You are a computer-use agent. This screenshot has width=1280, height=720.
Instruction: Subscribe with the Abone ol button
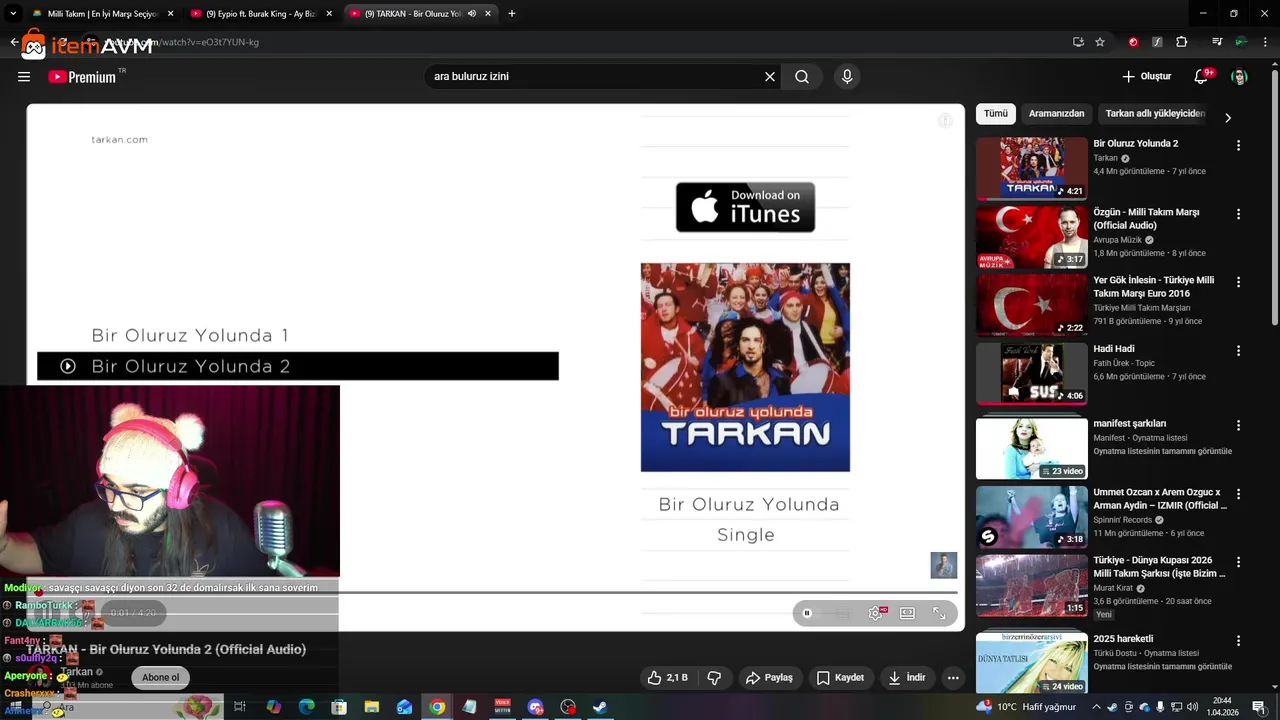160,677
